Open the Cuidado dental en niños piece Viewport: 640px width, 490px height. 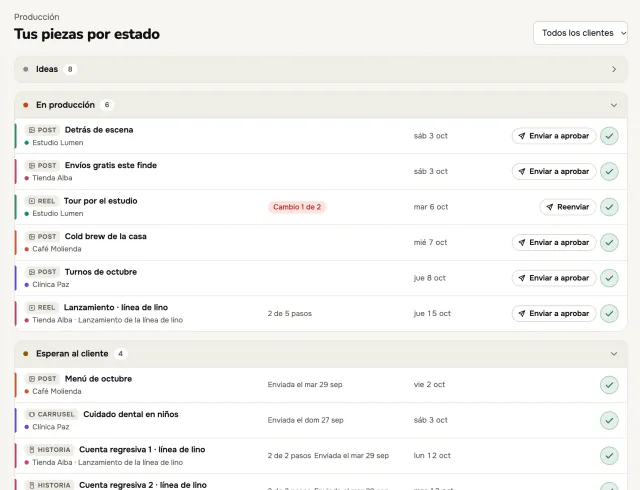pos(131,414)
